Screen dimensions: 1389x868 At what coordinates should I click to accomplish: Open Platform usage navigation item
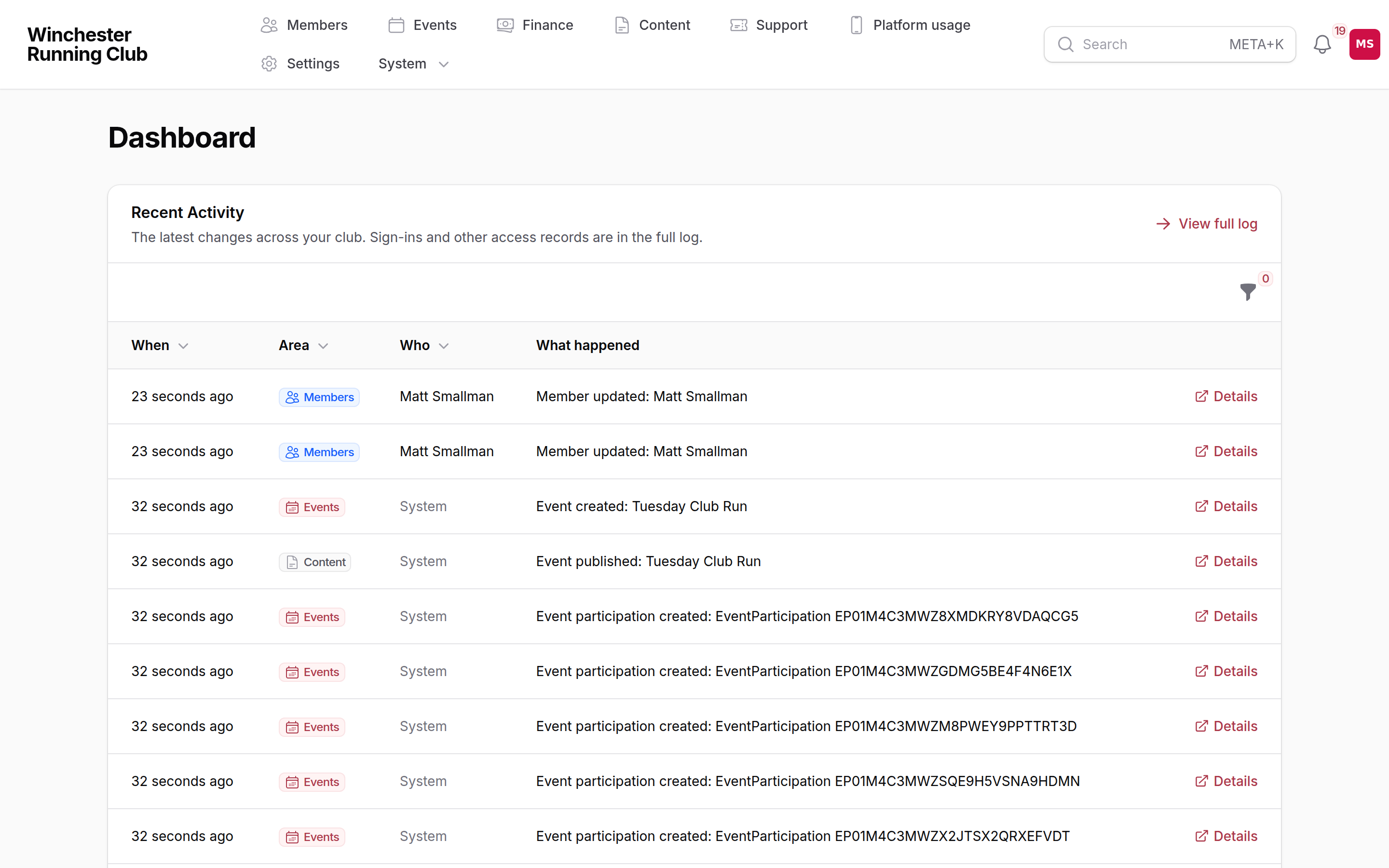click(910, 25)
